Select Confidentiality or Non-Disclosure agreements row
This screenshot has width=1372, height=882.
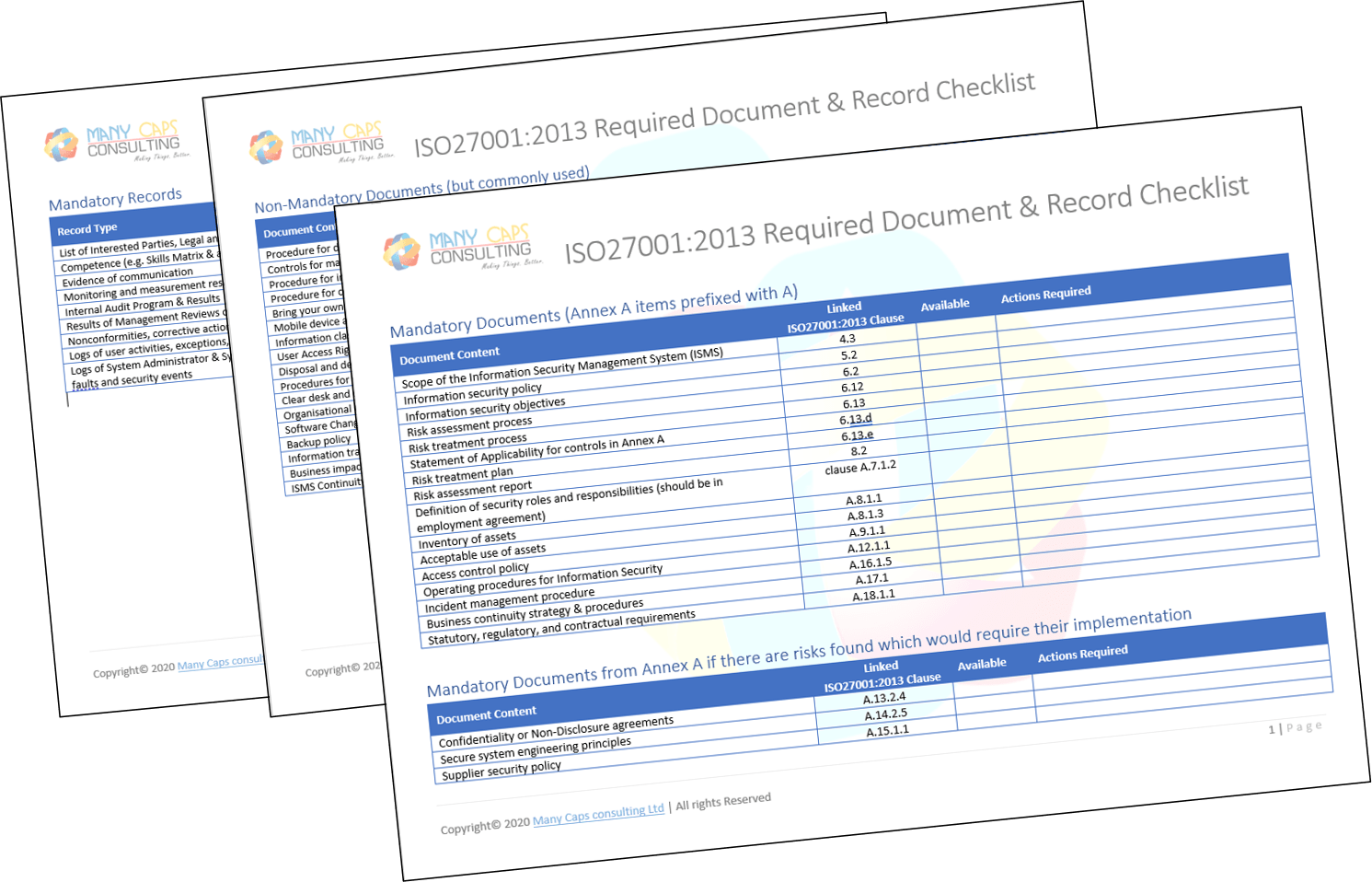tap(556, 731)
